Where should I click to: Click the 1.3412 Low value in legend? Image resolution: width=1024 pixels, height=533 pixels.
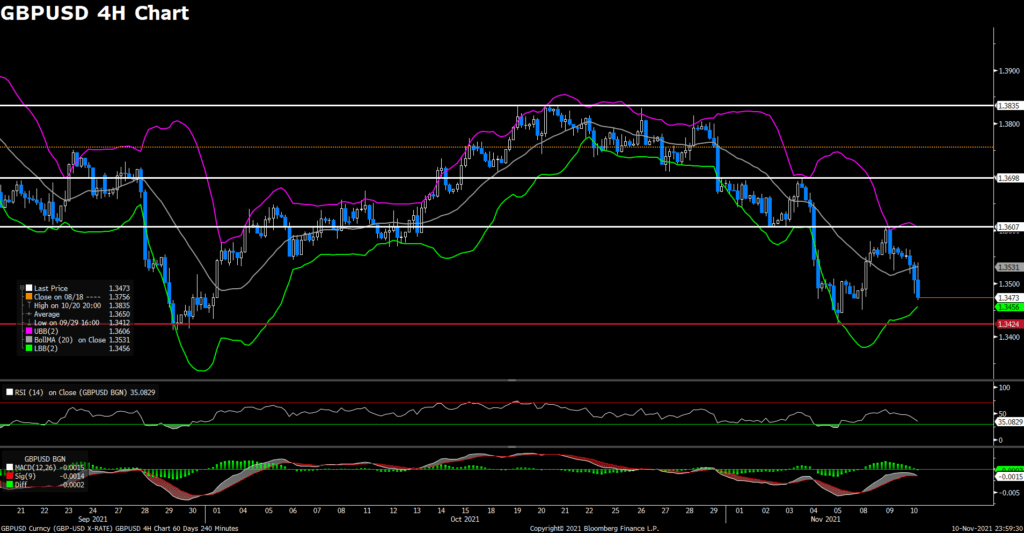point(120,323)
